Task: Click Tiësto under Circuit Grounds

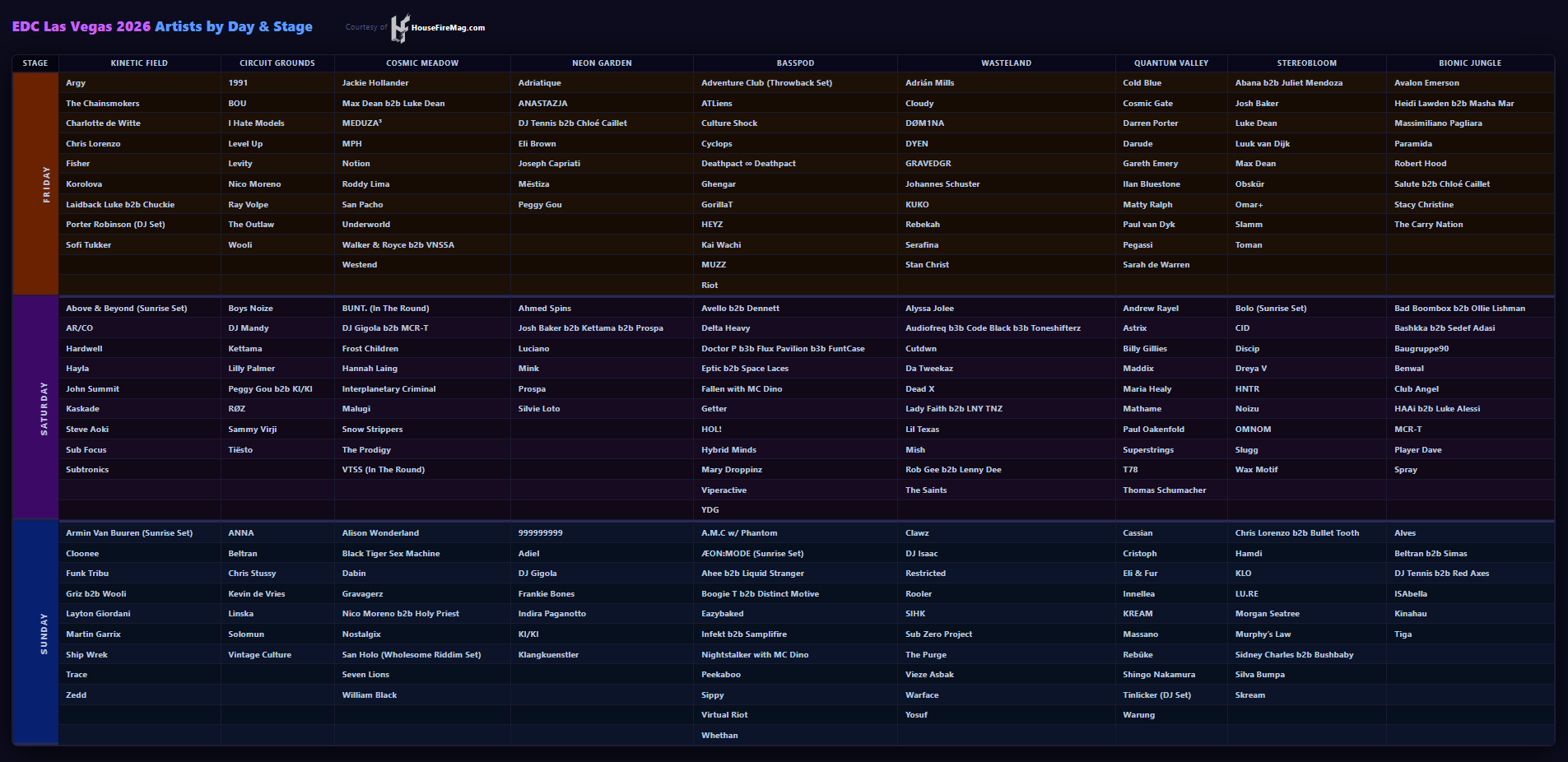Action: pyautogui.click(x=240, y=450)
